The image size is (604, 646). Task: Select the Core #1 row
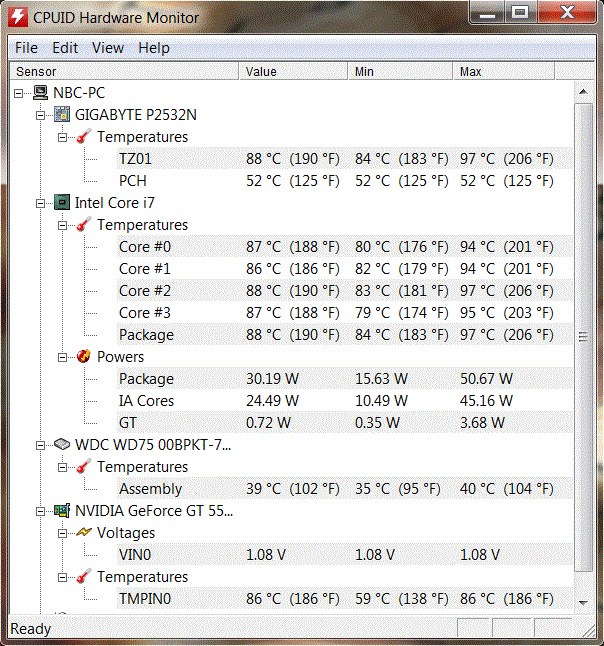[344, 269]
